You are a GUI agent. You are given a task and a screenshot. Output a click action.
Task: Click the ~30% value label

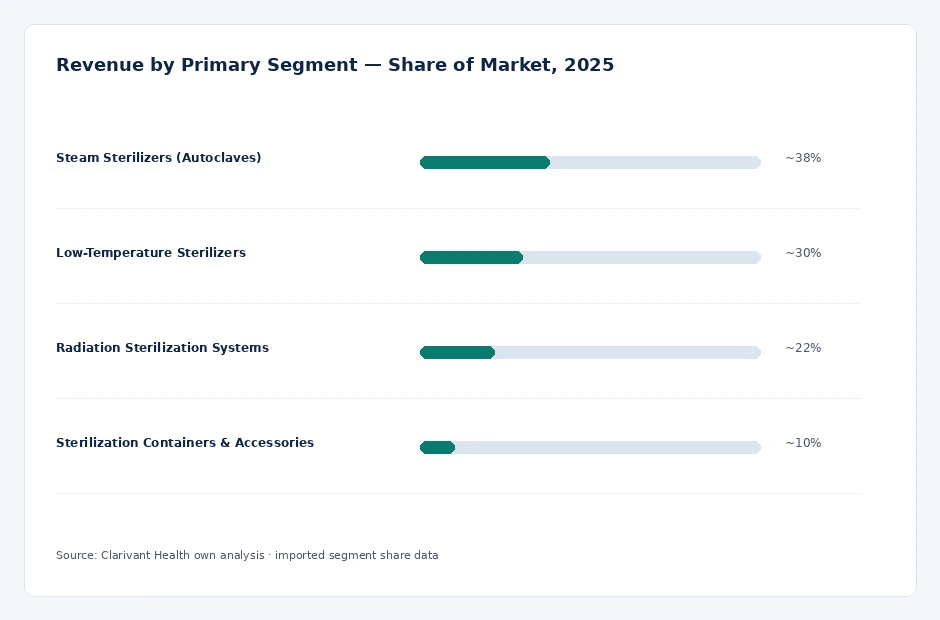pyautogui.click(x=803, y=252)
